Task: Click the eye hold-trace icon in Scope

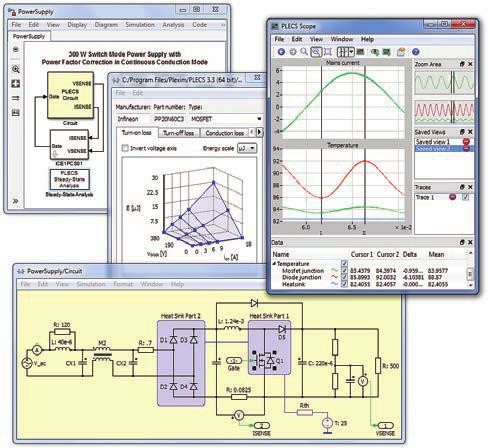Action: coord(375,52)
